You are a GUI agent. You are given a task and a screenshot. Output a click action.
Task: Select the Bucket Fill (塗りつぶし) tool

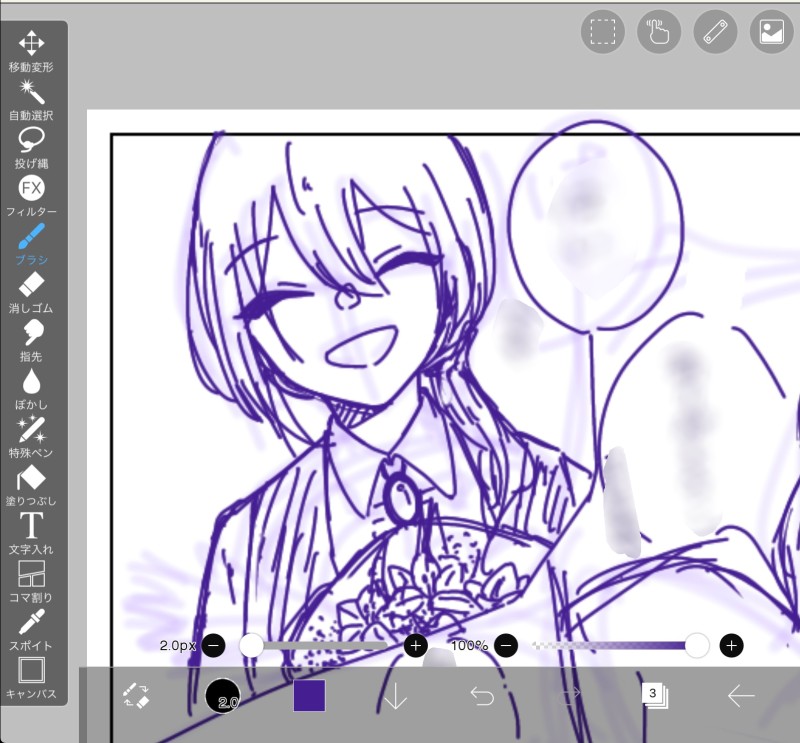click(31, 485)
